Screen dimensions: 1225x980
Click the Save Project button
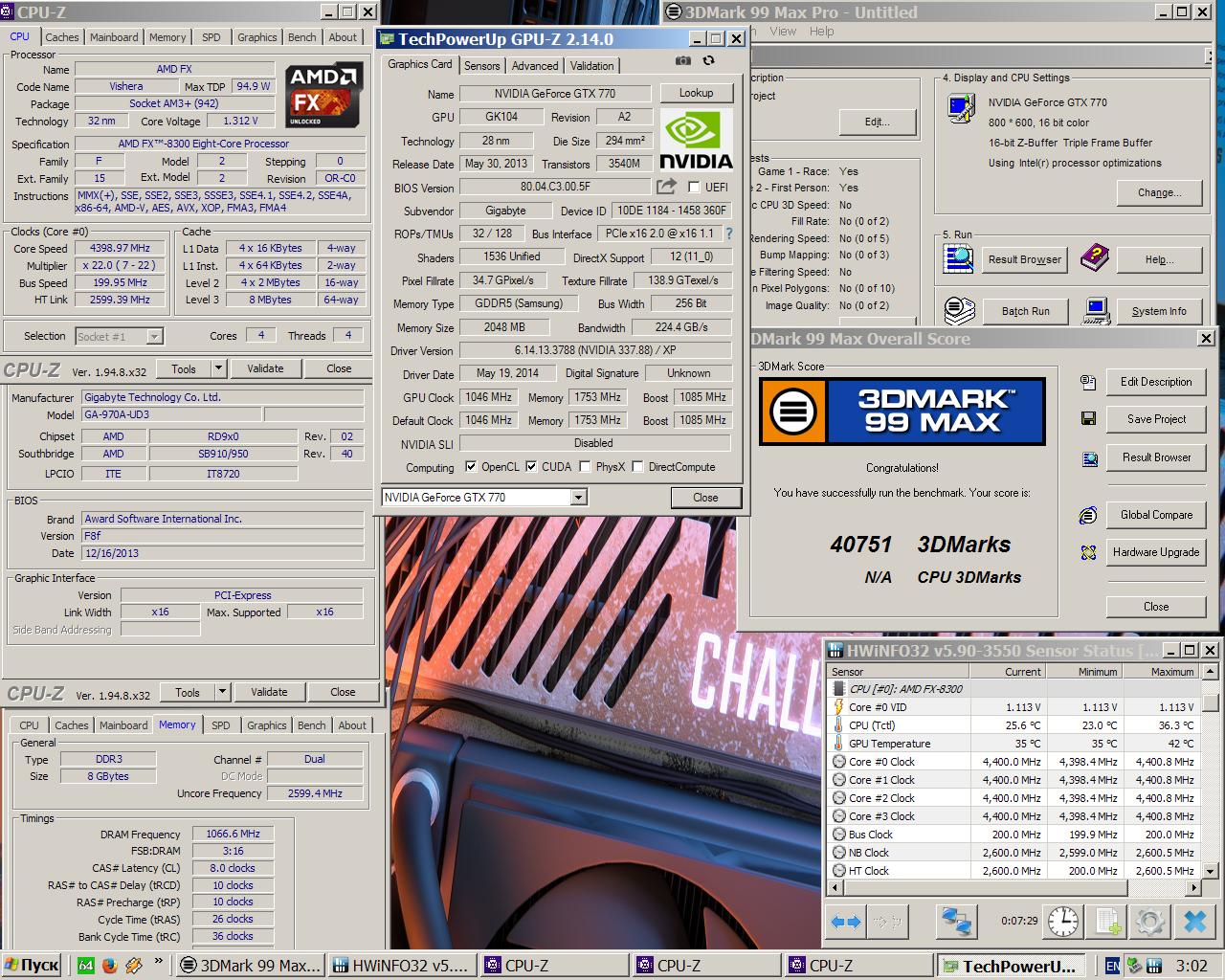[x=1156, y=419]
